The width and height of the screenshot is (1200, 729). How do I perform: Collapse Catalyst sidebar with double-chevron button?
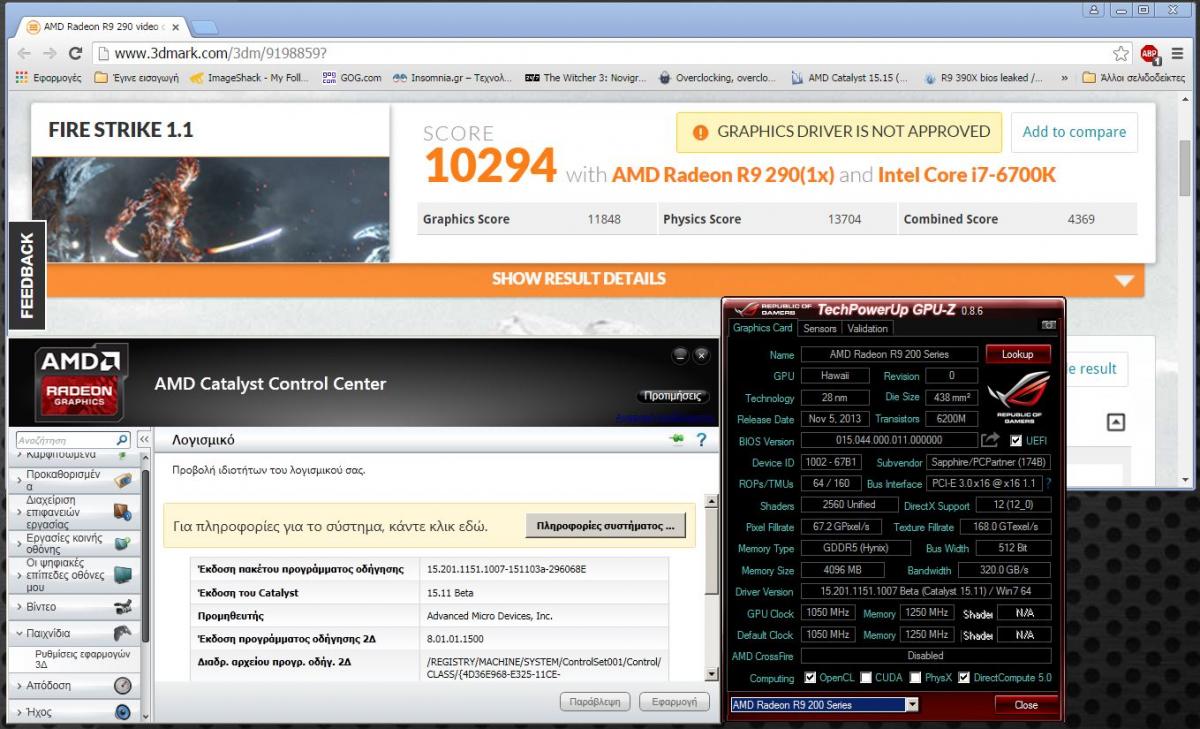144,439
